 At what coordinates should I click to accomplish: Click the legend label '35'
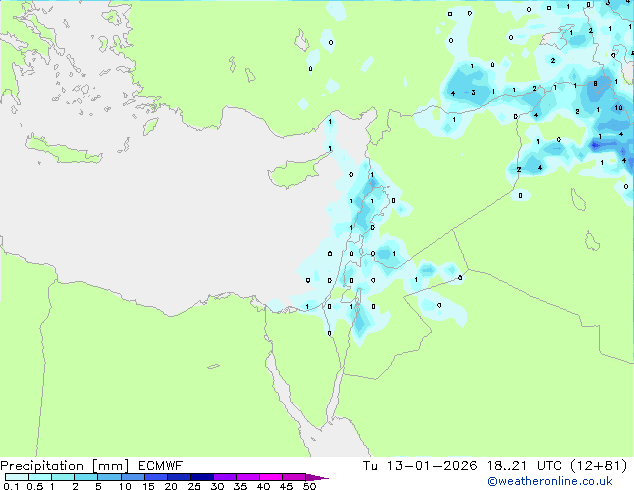pos(240,486)
